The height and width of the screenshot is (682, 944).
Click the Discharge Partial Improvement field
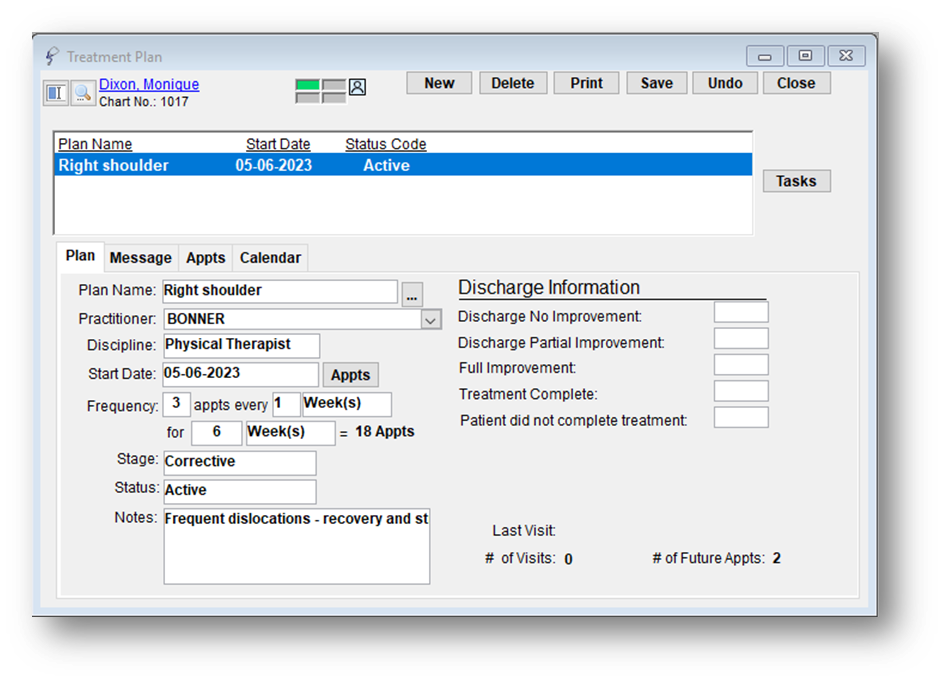tap(741, 338)
